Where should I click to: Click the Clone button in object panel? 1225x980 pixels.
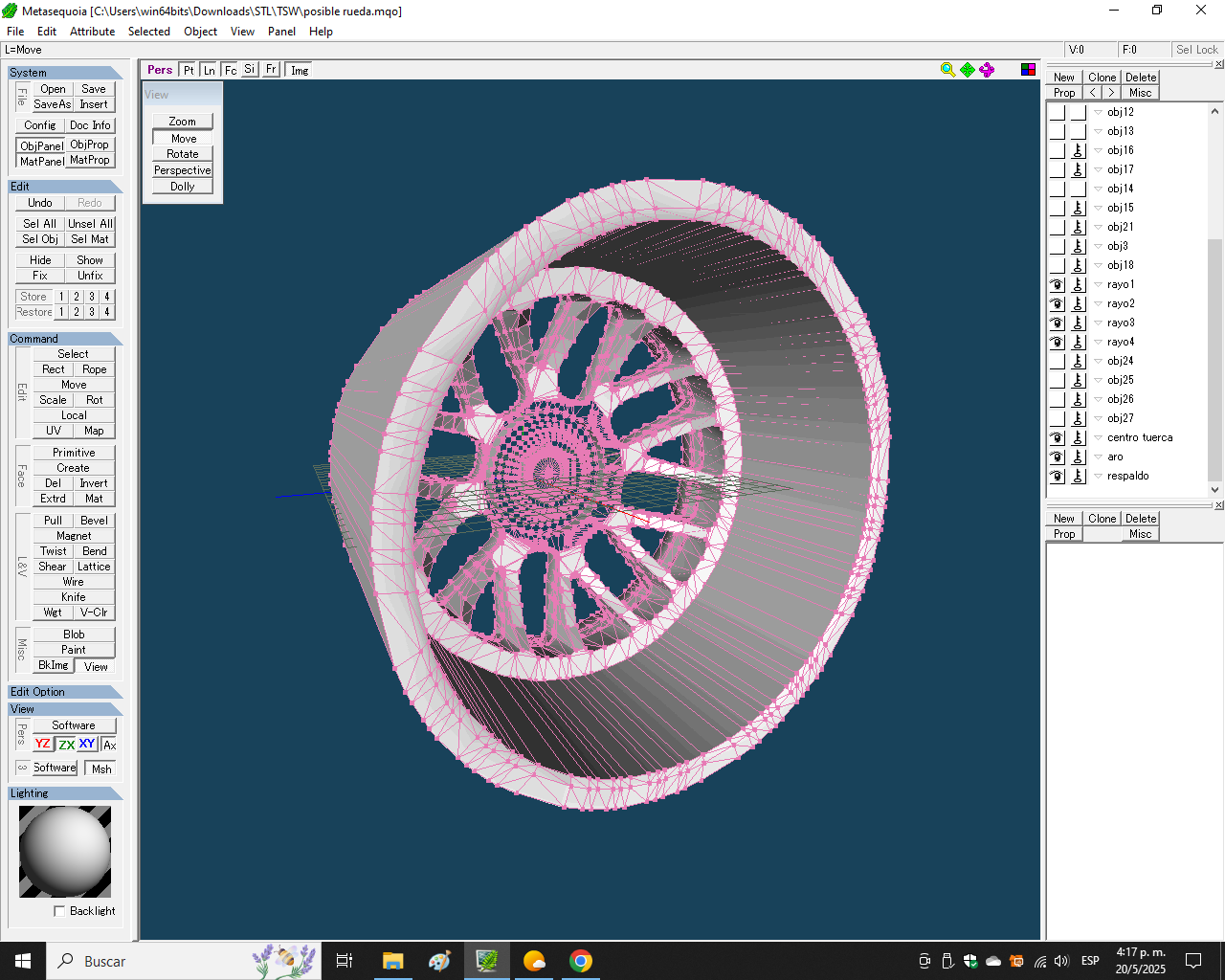click(1102, 78)
